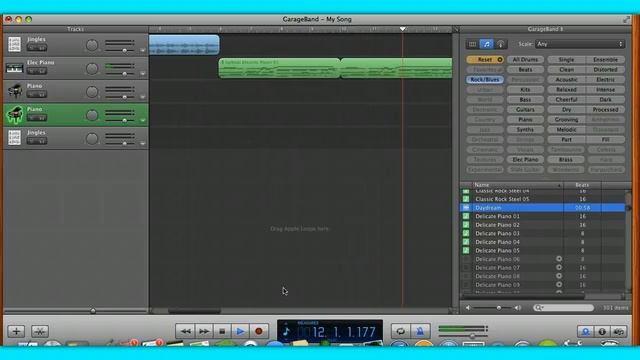Filter loops by Guitars keyword
Screen dimensions: 640x360
525,110
